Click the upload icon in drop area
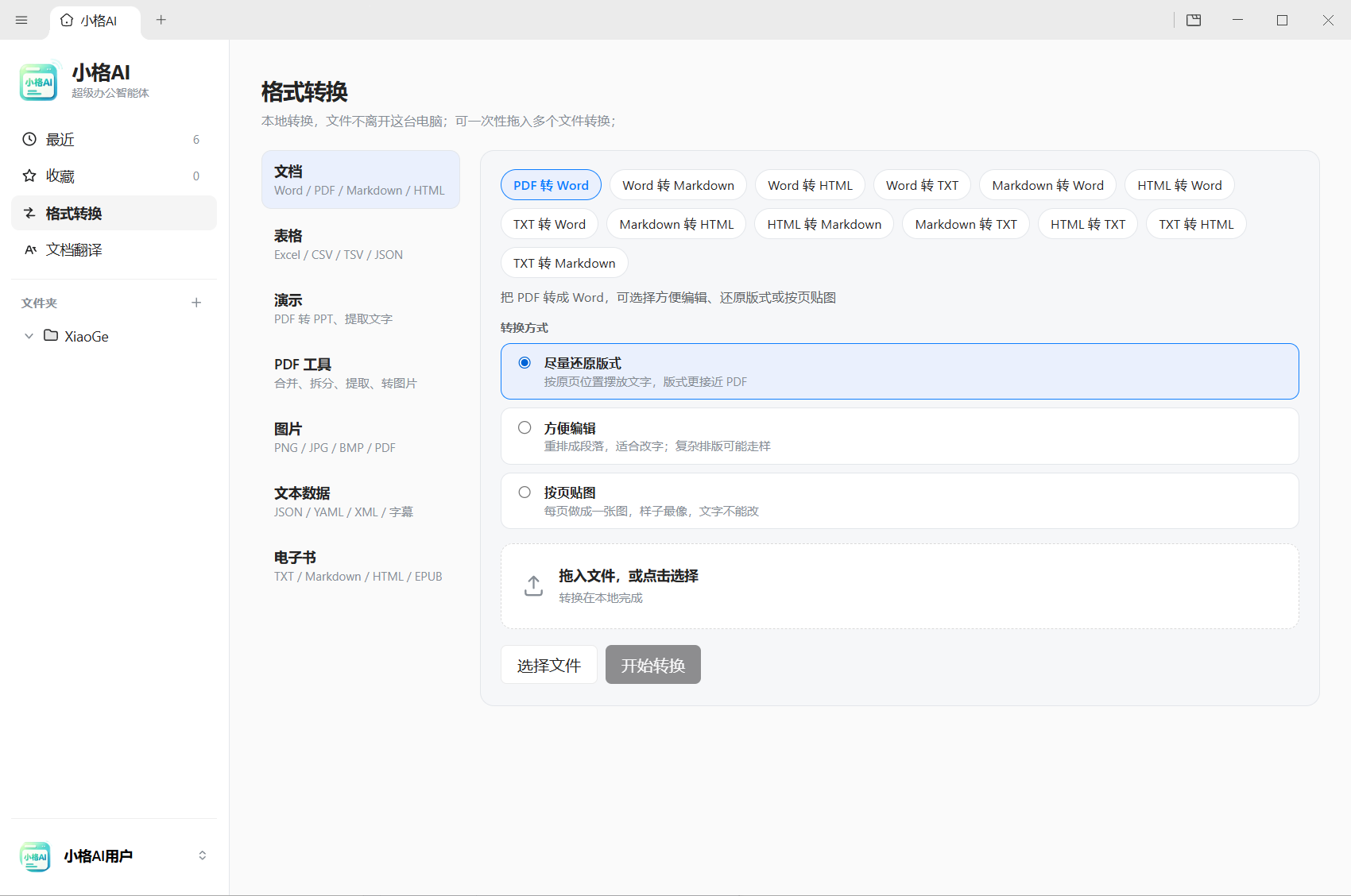This screenshot has width=1351, height=896. coord(533,585)
